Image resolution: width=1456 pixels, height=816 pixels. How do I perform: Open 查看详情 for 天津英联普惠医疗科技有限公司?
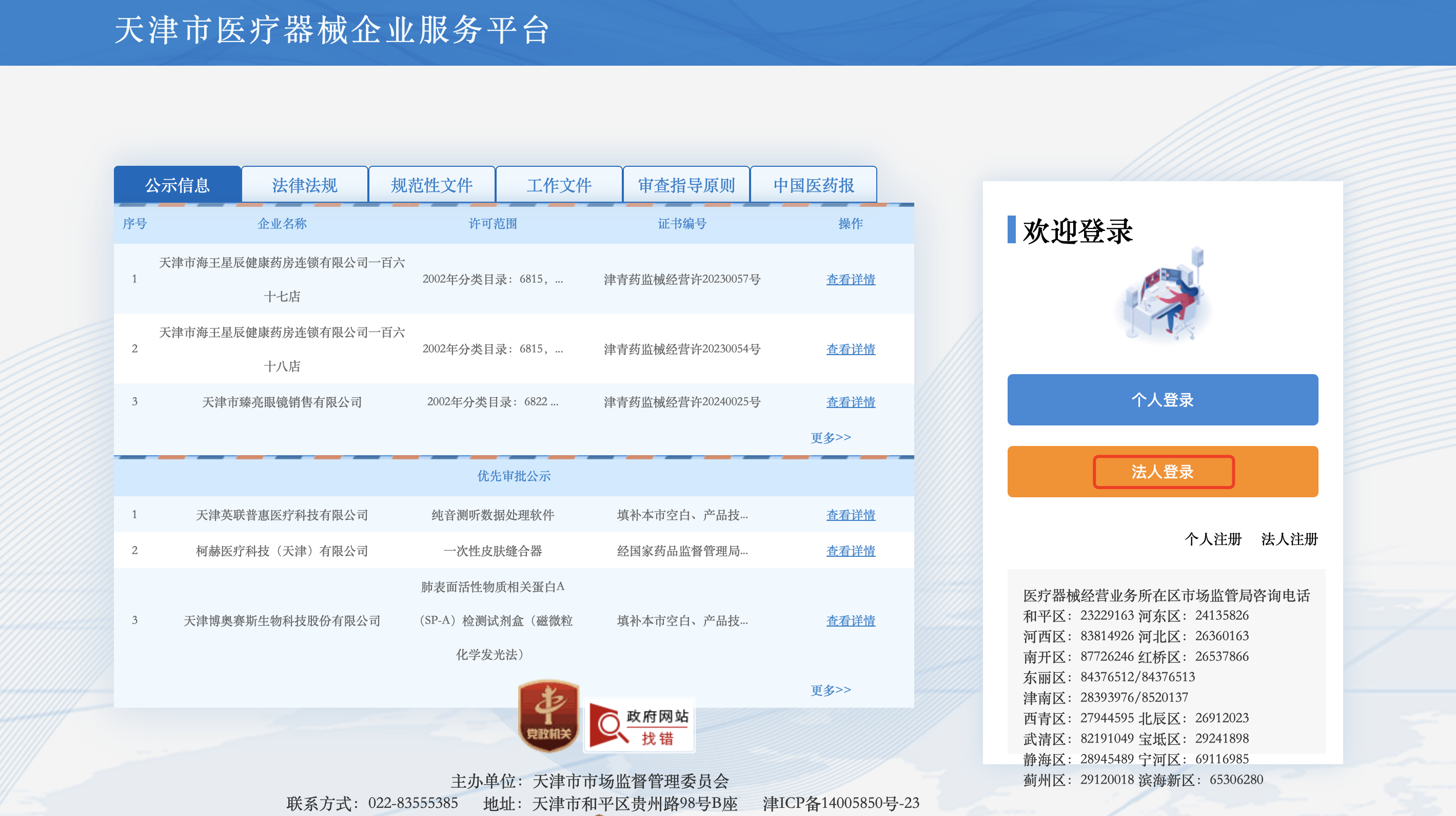(x=850, y=515)
